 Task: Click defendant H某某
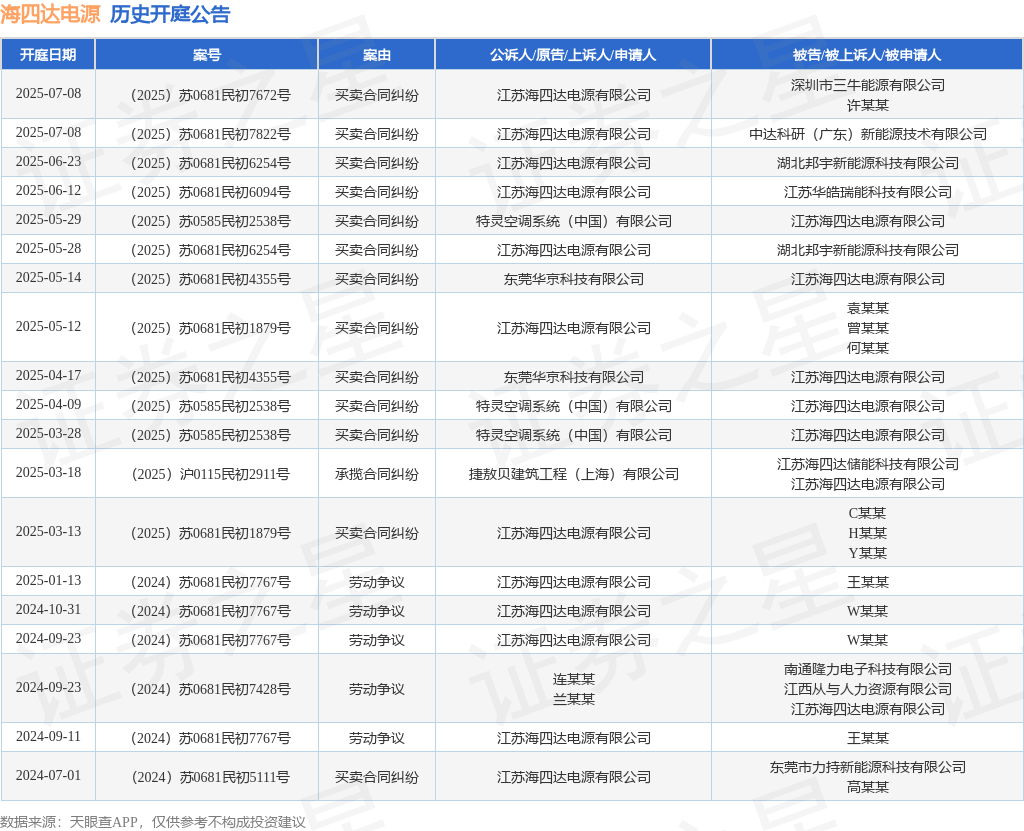[867, 533]
